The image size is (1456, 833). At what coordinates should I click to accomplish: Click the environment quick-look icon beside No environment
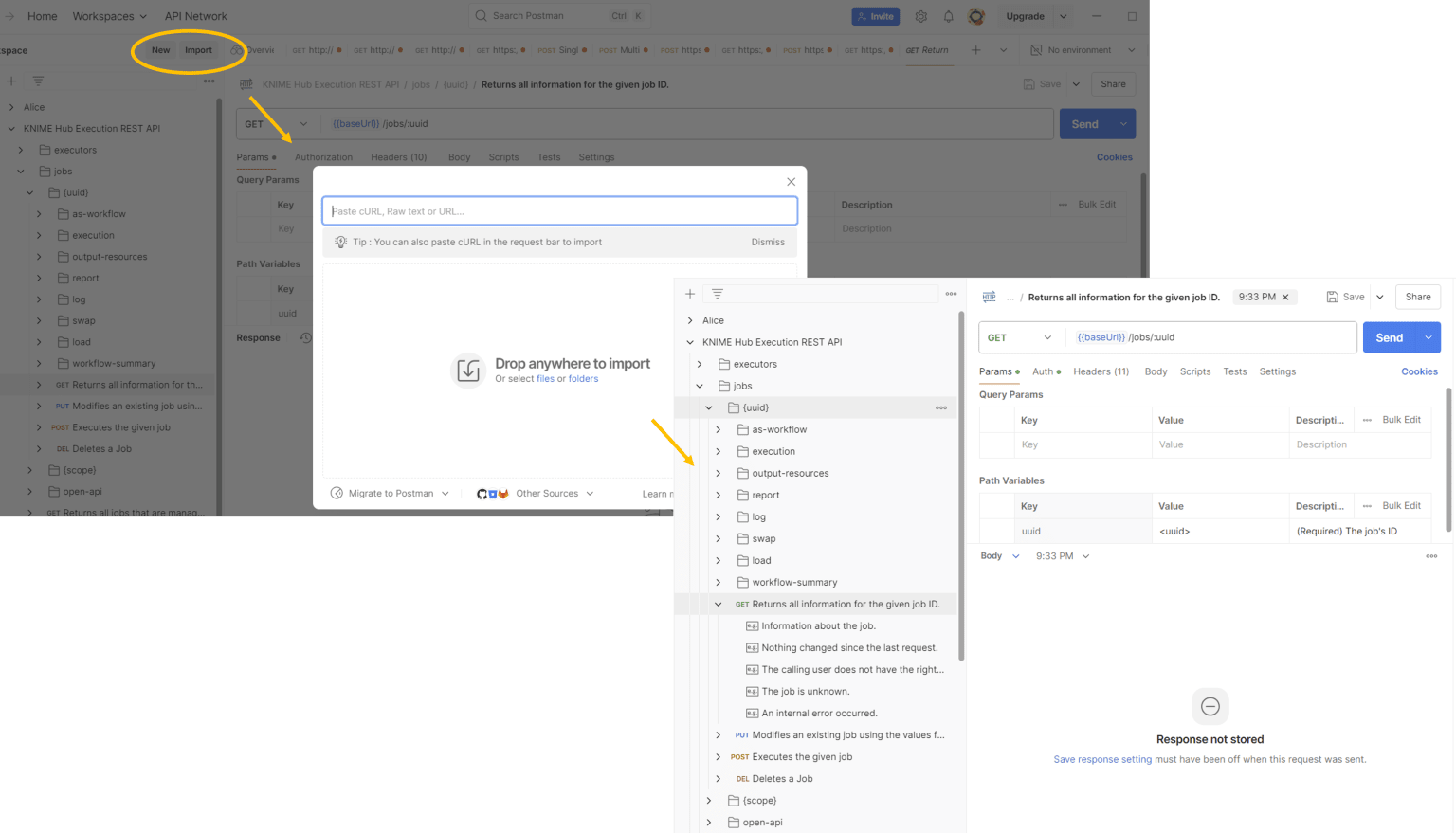click(1036, 50)
